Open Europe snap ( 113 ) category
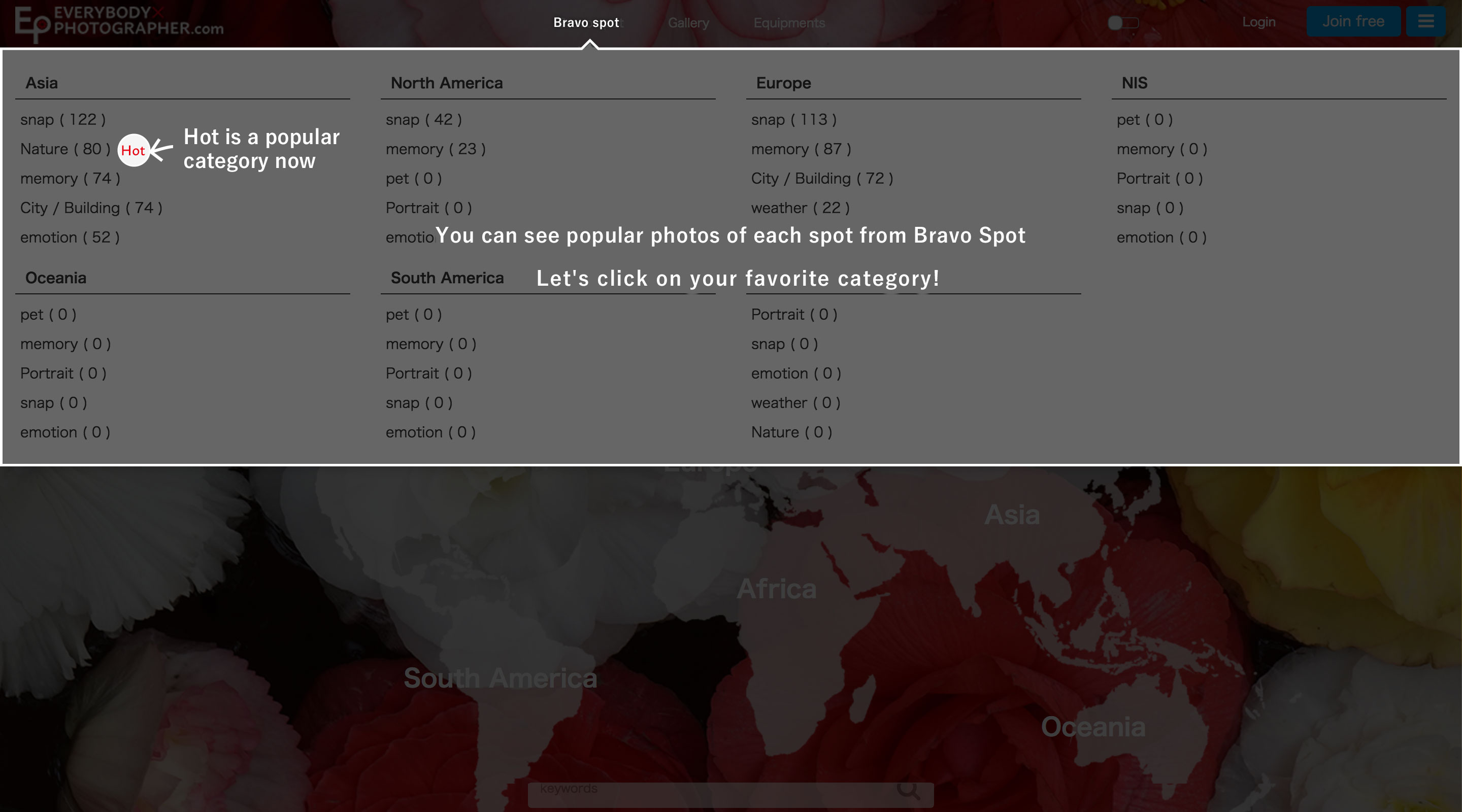1462x812 pixels. pyautogui.click(x=794, y=120)
